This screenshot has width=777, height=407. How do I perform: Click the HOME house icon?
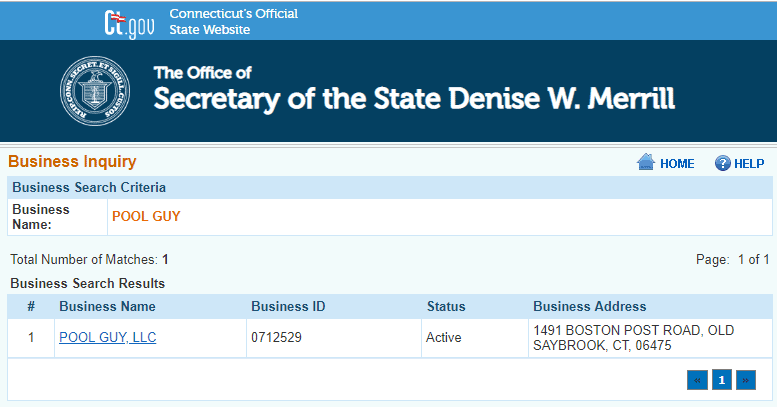[x=645, y=163]
